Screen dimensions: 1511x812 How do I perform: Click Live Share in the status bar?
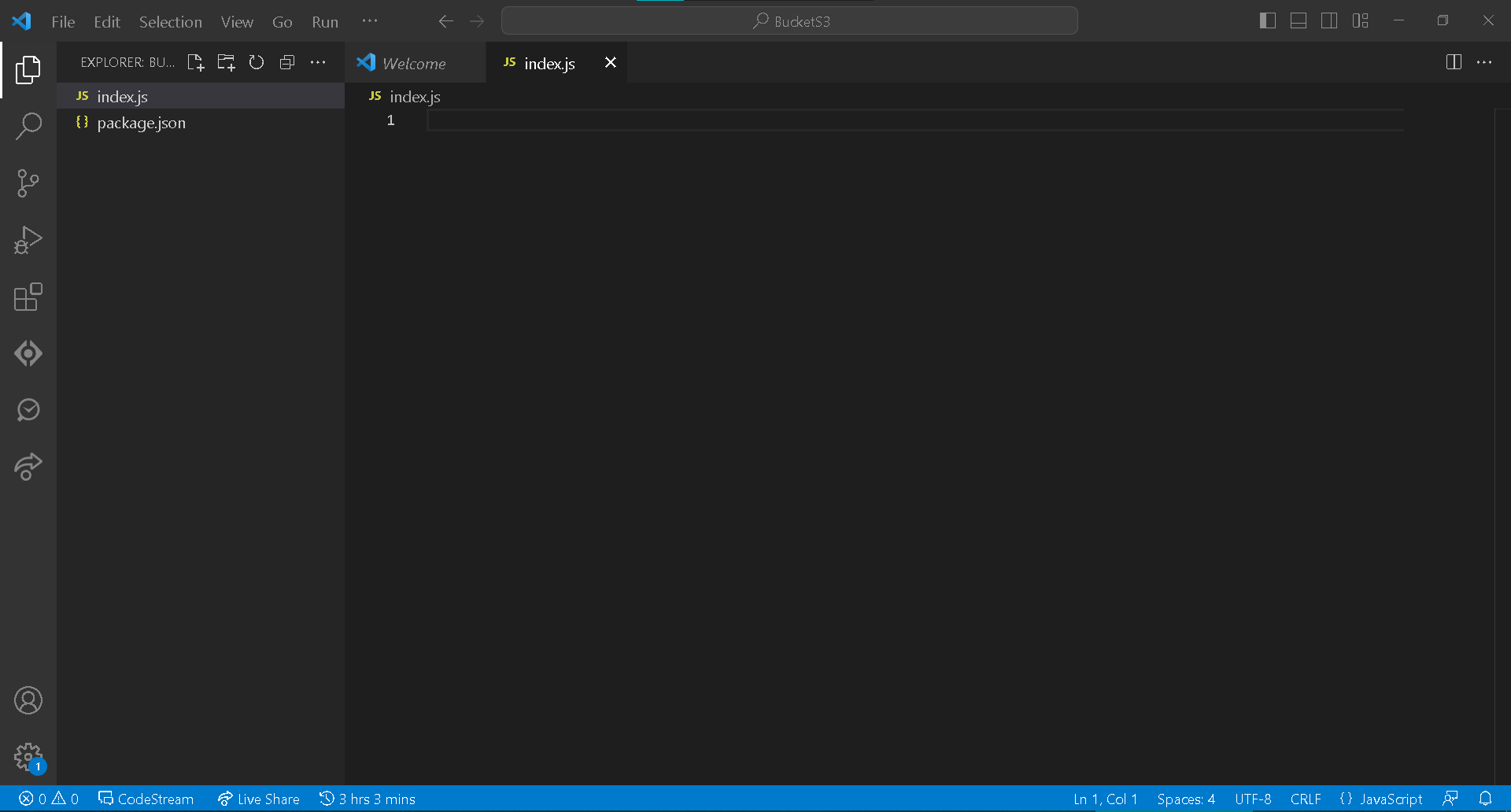pos(259,799)
